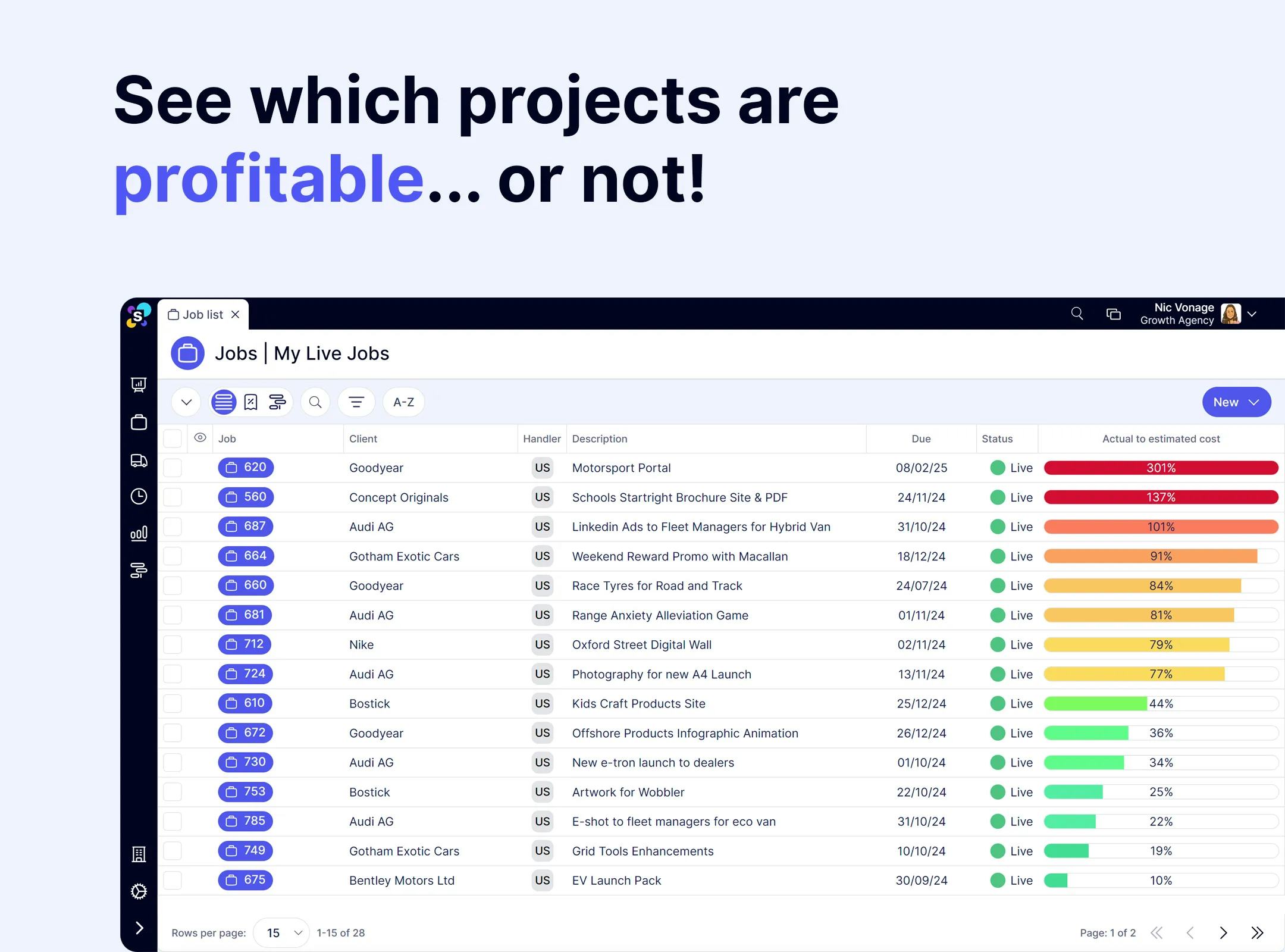Toggle the select-all checkbox in table header
1285x952 pixels.
(x=173, y=439)
